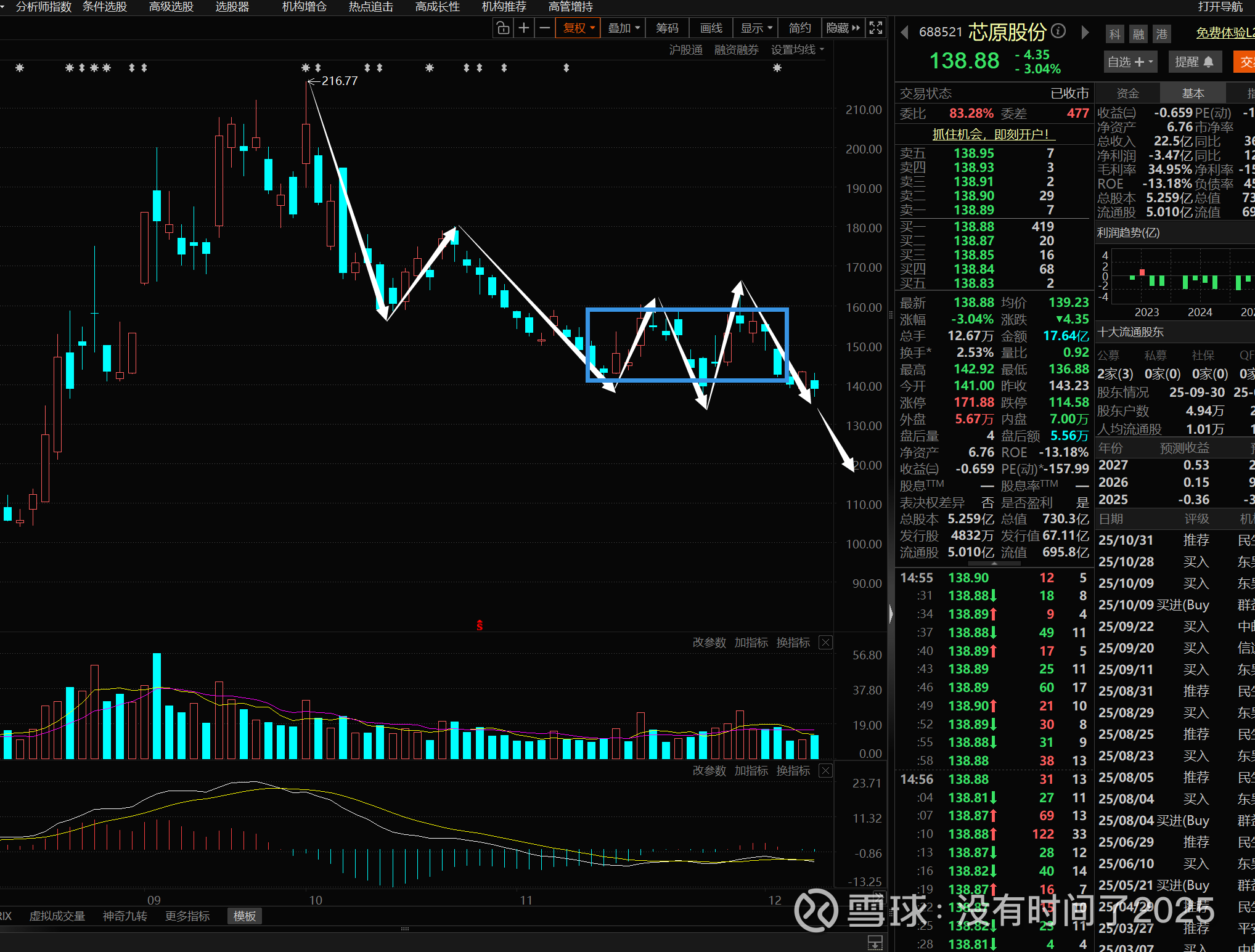Open the 选股器 menu item
The width and height of the screenshot is (1255, 952).
tap(232, 7)
